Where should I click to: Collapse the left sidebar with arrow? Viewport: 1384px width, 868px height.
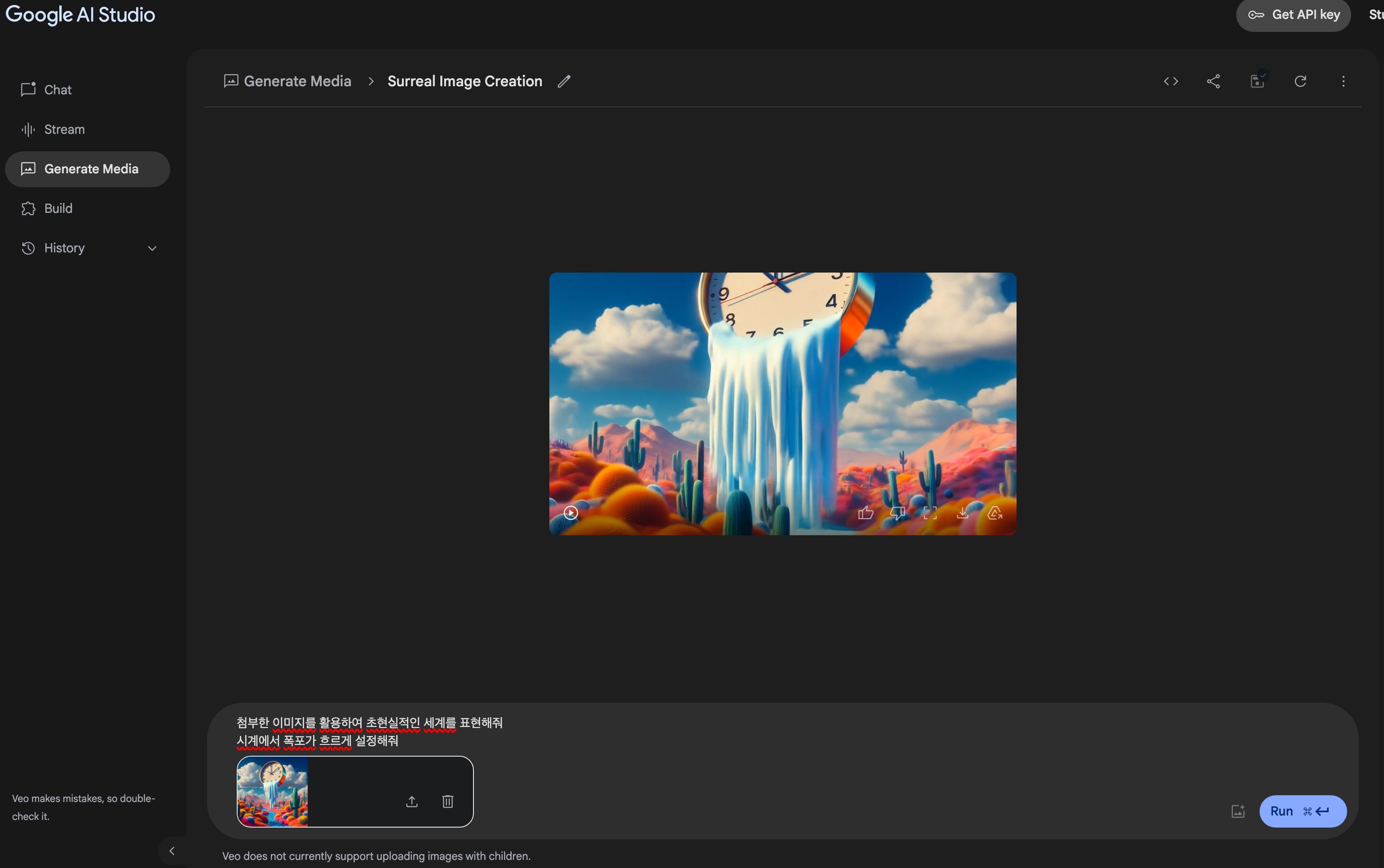[172, 851]
